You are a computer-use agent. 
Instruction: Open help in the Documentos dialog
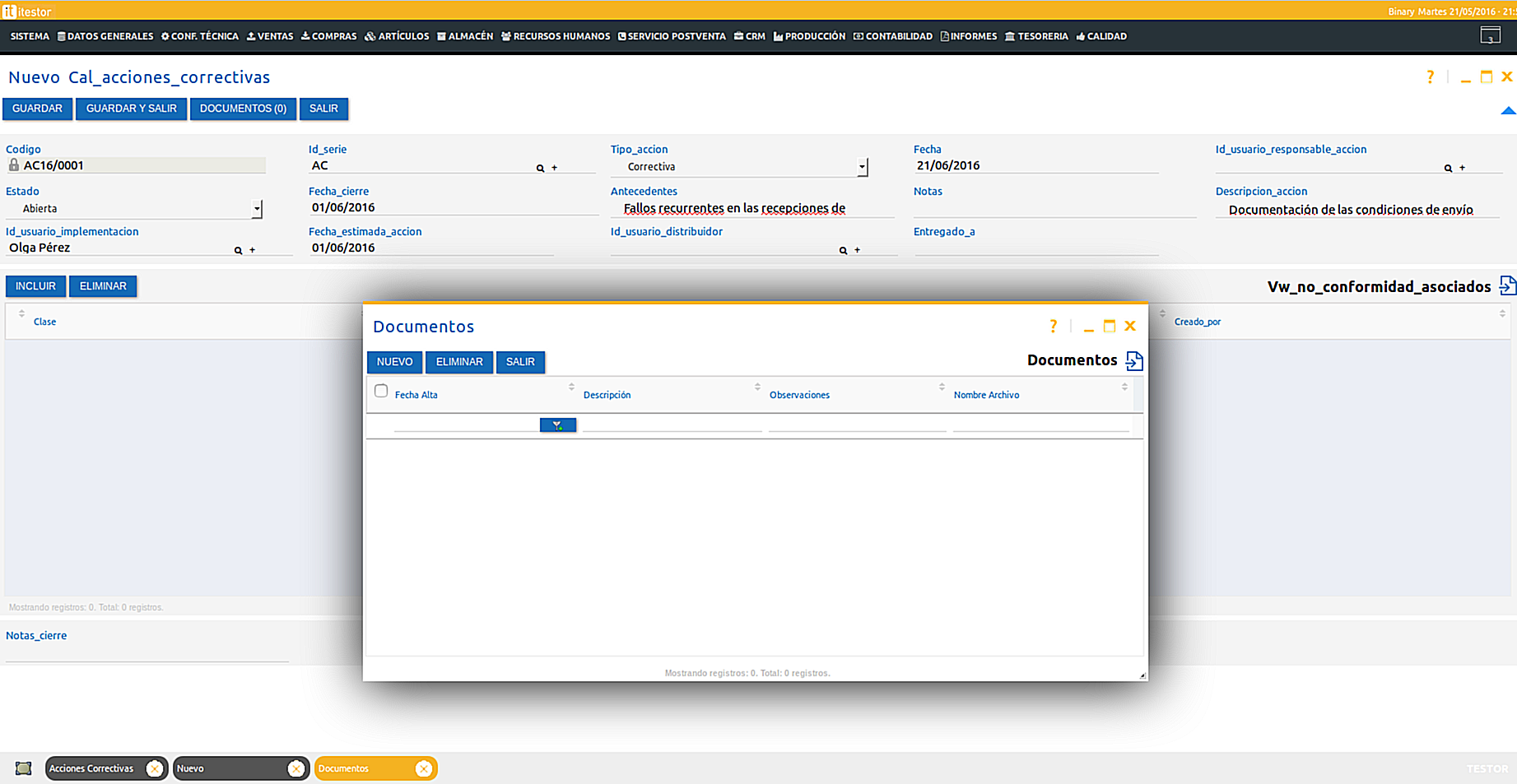[1053, 327]
